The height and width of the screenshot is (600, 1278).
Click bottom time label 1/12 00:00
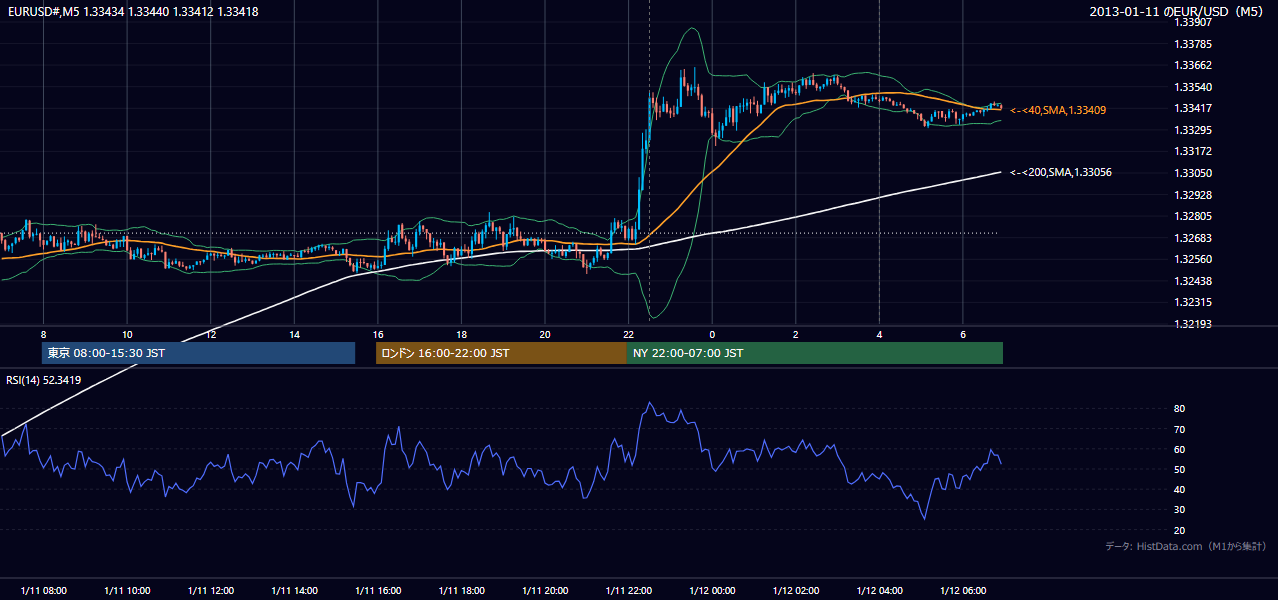[x=712, y=591]
